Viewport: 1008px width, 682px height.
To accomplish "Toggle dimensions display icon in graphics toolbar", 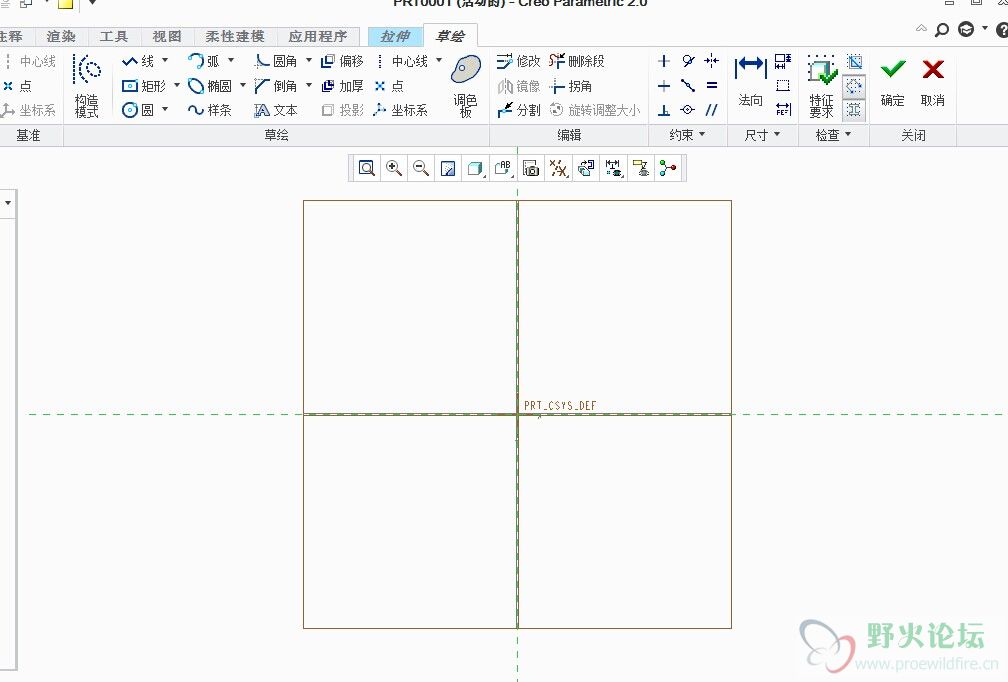I will pyautogui.click(x=613, y=168).
